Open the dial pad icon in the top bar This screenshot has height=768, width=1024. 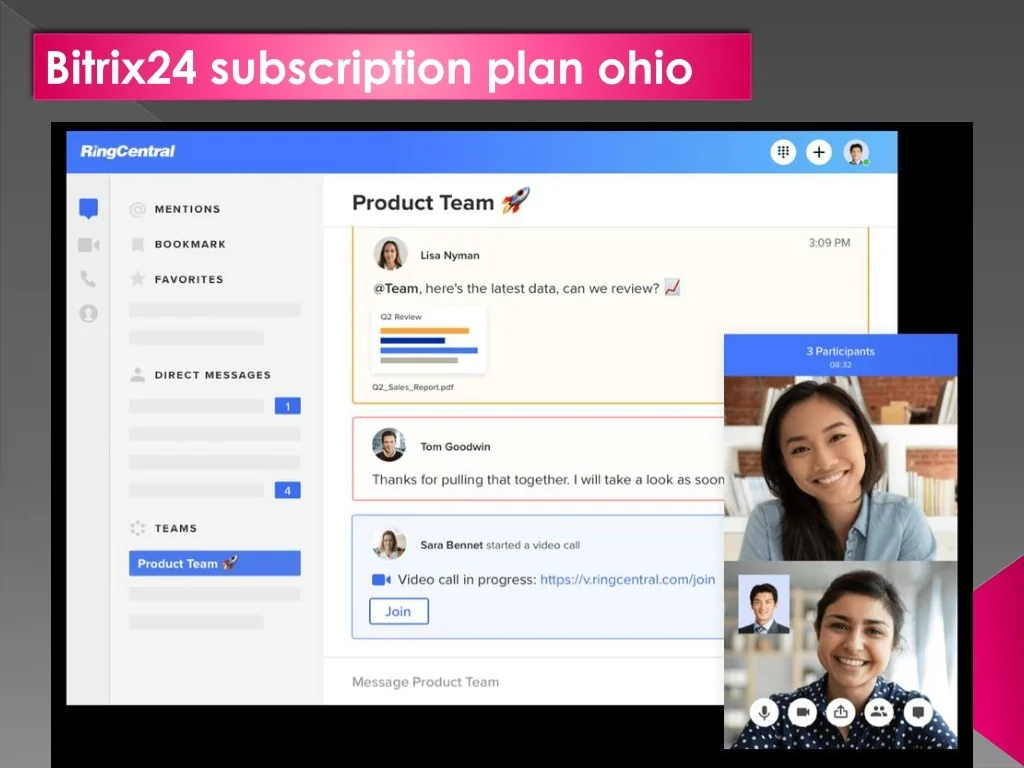tap(783, 152)
